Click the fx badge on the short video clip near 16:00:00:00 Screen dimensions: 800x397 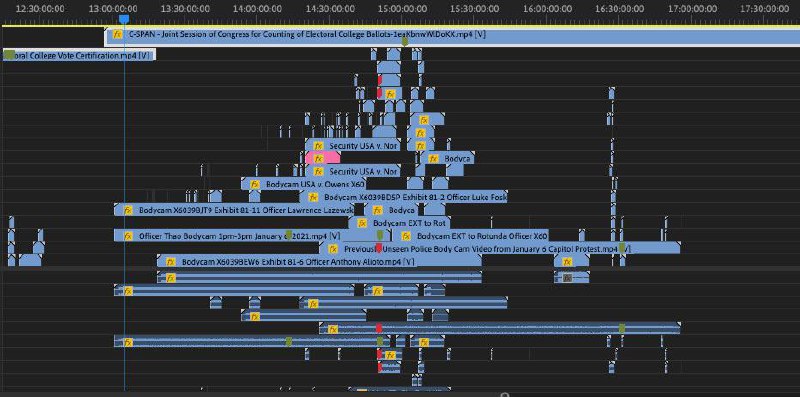567,262
